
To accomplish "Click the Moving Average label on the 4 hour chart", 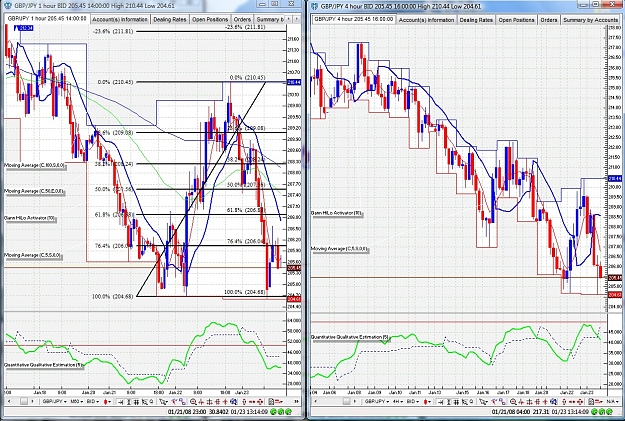I will coord(339,249).
